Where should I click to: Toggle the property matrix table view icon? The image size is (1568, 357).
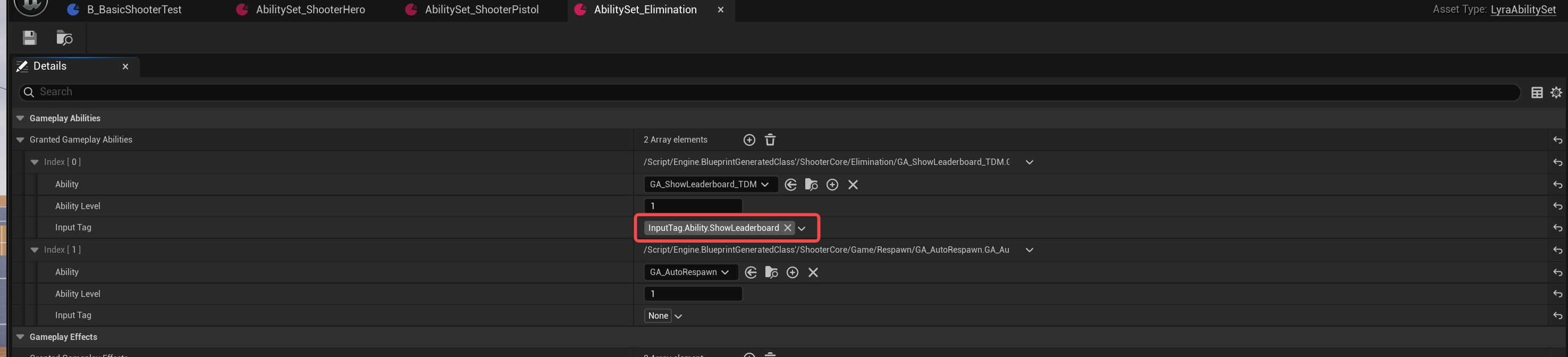pyautogui.click(x=1537, y=93)
